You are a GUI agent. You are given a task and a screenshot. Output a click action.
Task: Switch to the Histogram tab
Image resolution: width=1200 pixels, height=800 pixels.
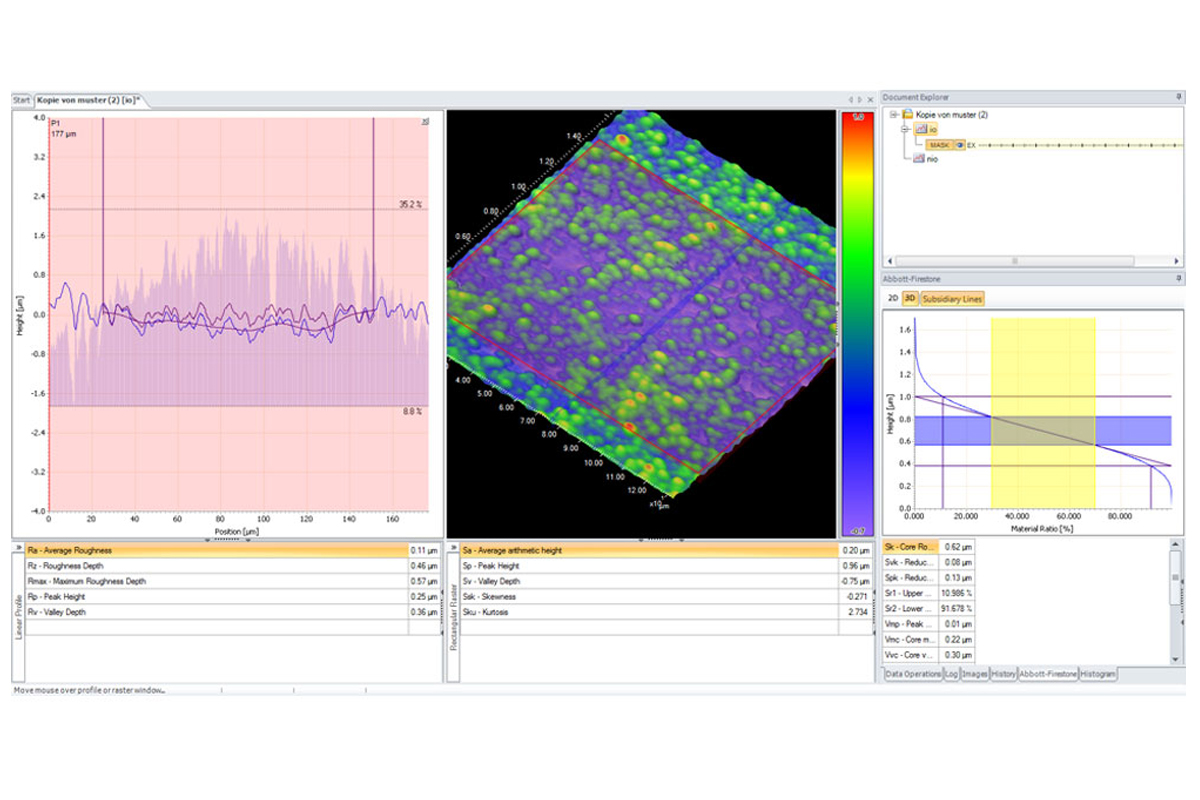(1098, 674)
